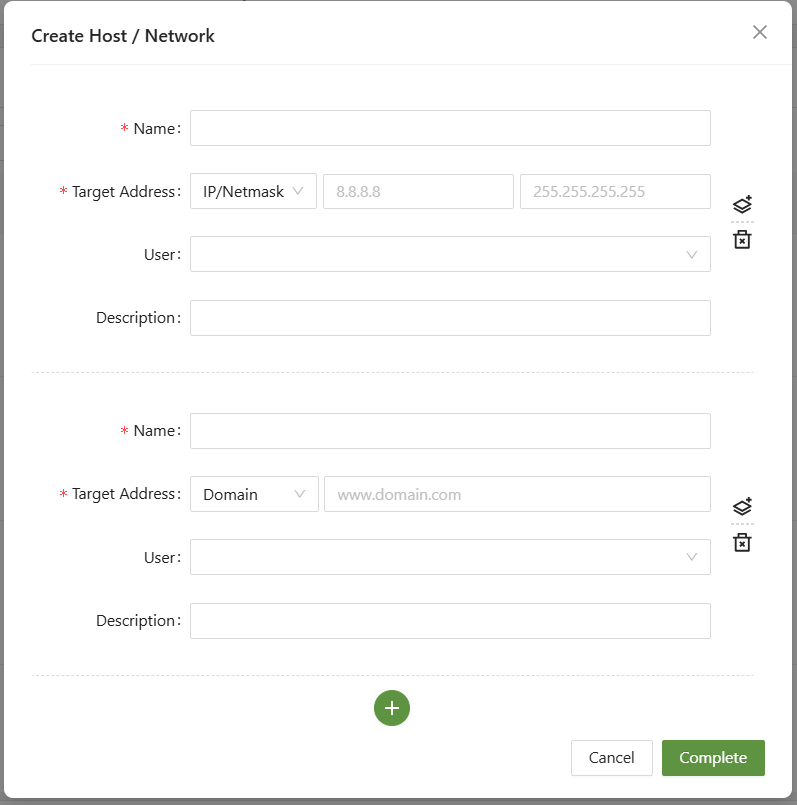Close the Create Host / Network dialog

click(760, 32)
